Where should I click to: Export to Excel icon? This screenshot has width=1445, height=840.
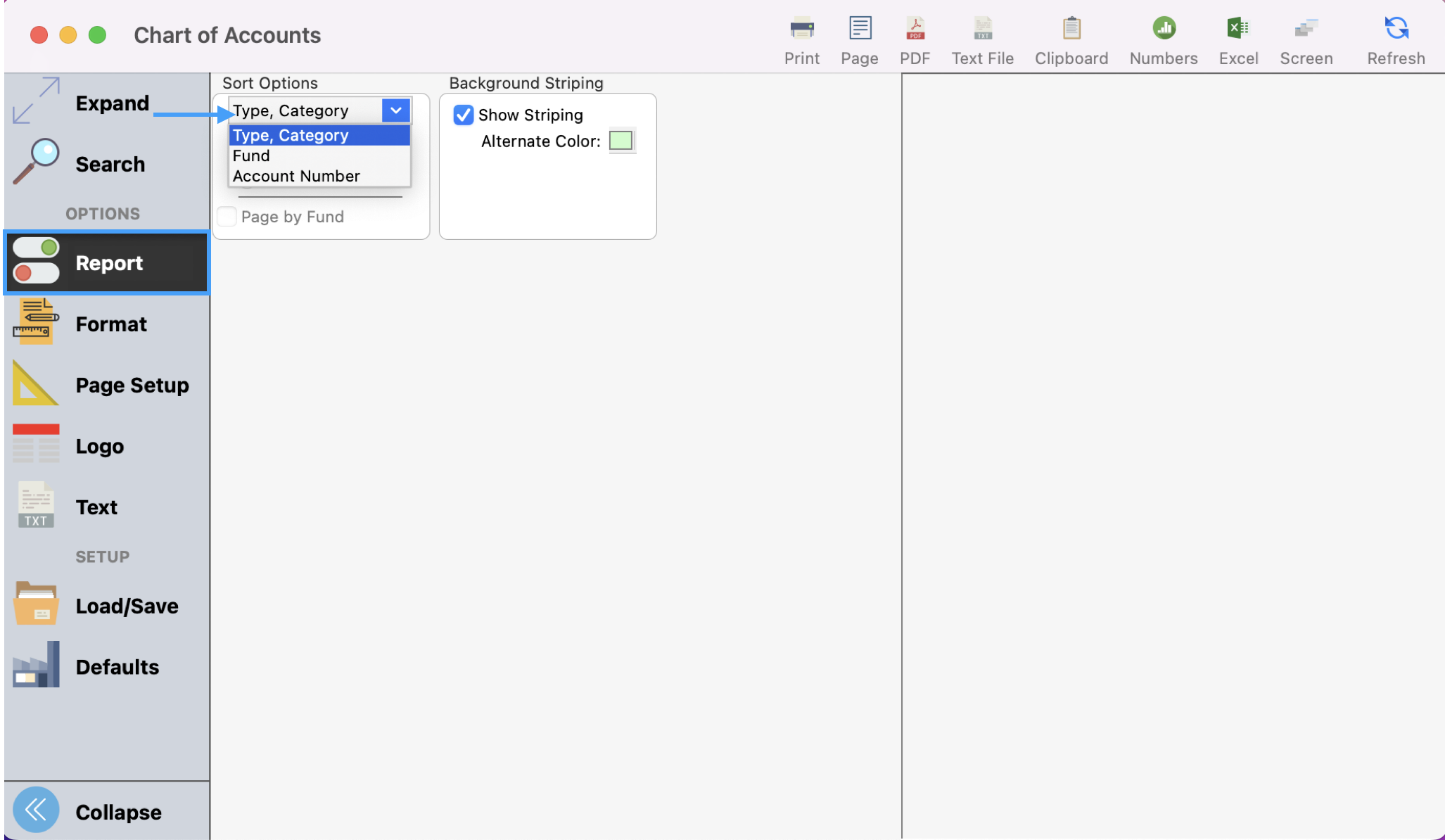(x=1237, y=30)
